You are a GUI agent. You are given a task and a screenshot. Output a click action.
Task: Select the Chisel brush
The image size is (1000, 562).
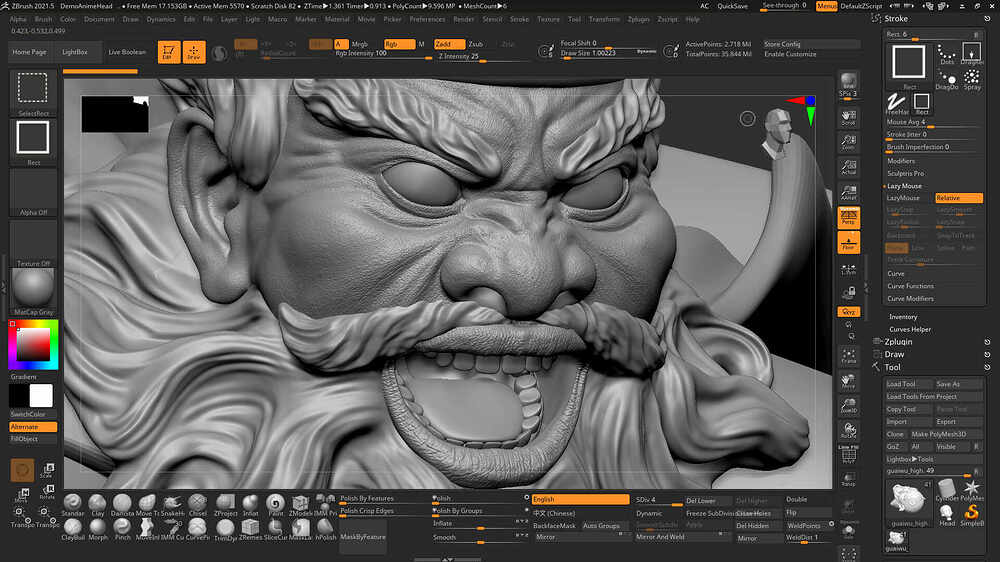[197, 504]
